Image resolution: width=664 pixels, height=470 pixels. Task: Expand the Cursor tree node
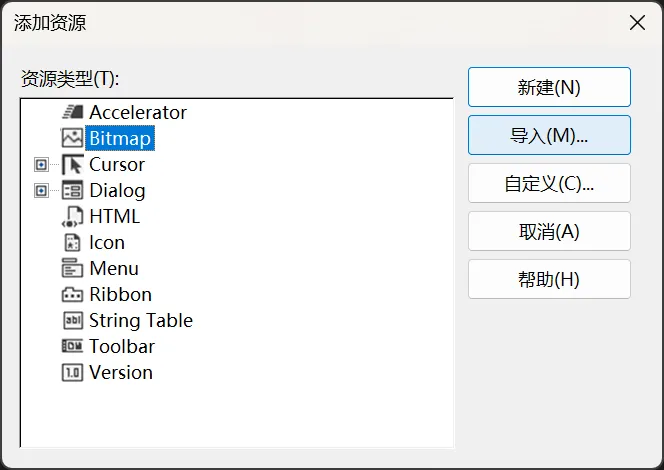(41, 164)
